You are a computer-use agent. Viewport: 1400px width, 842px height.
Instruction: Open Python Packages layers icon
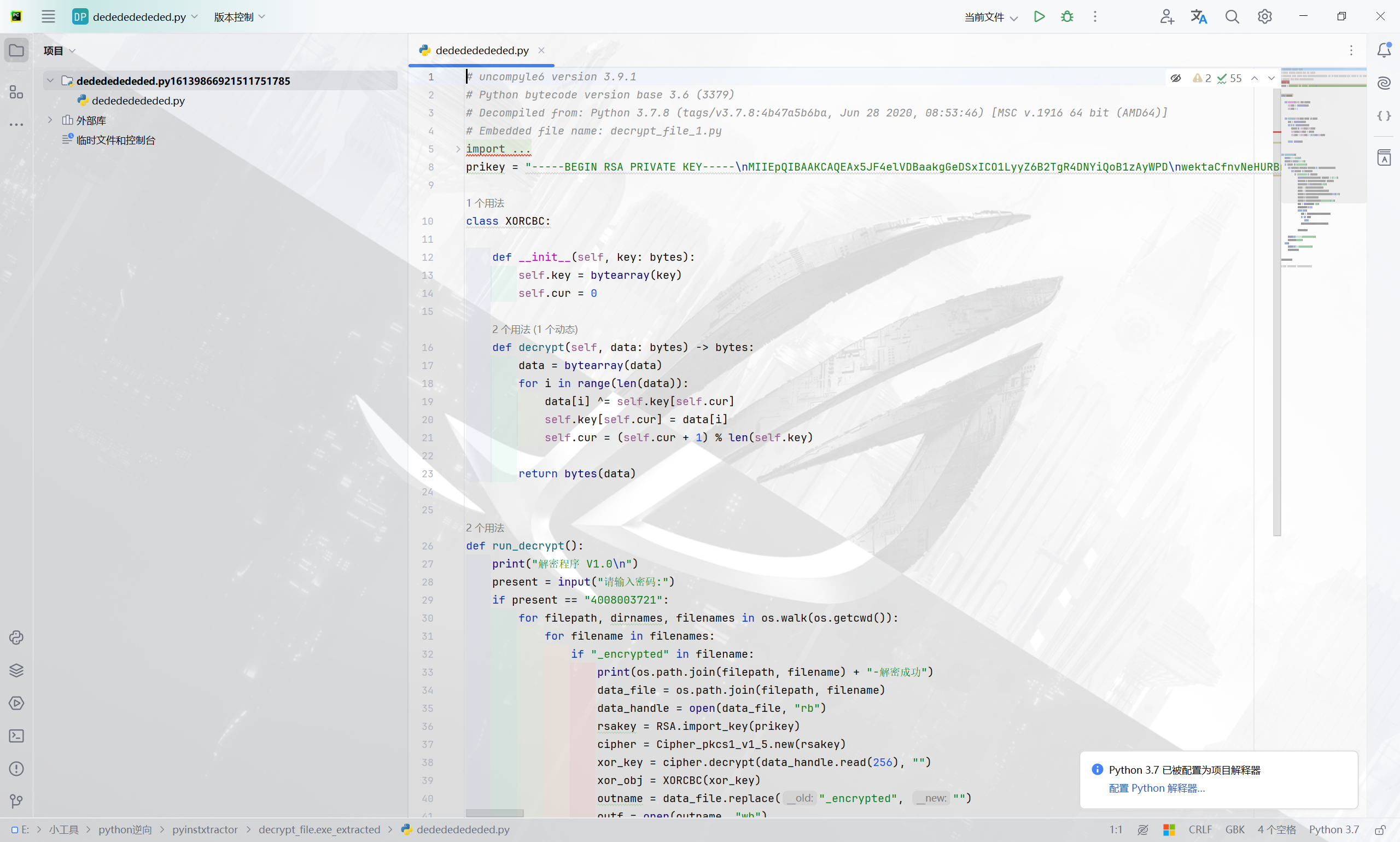tap(16, 671)
